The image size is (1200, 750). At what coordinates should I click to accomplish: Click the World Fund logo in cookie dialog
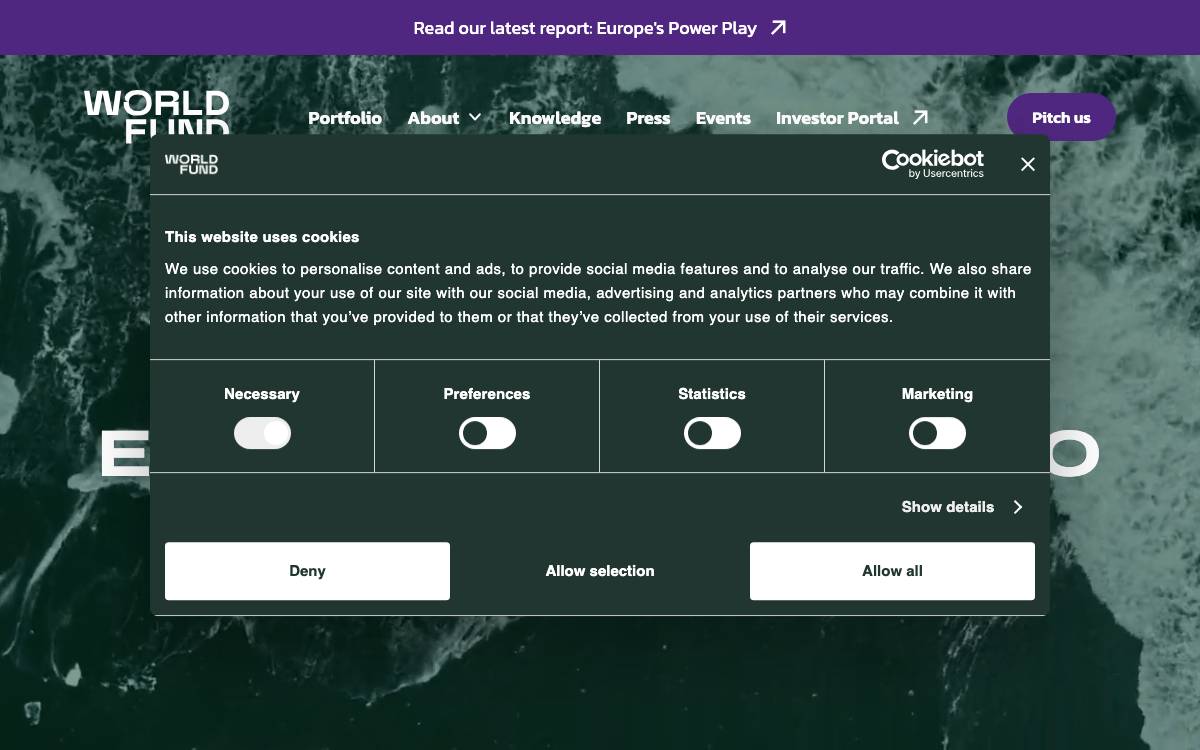[x=191, y=164]
